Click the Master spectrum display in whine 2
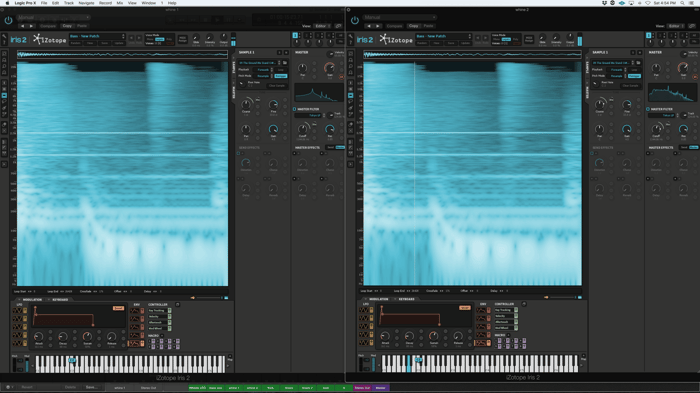Viewport: 700px width, 393px height. (x=672, y=93)
